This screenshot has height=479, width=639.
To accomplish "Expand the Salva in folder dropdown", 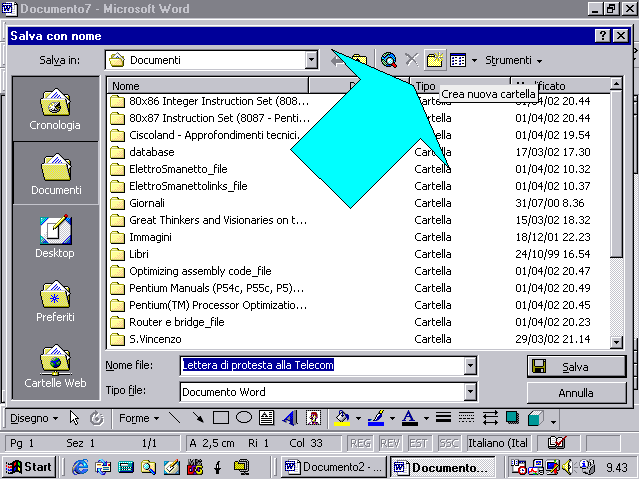I will tap(311, 60).
